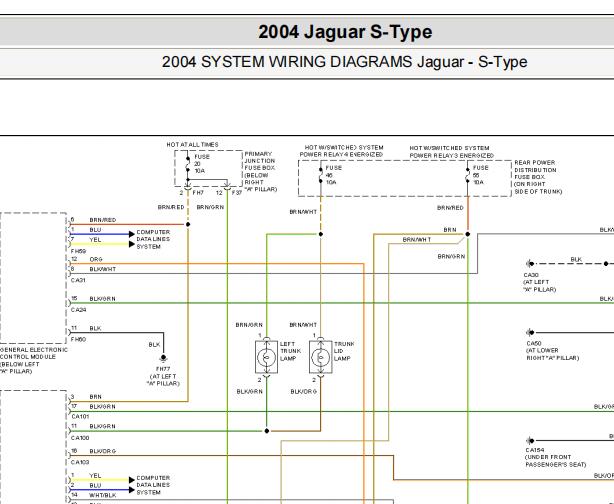The width and height of the screenshot is (614, 504).
Task: Click the FH77 ground symbol
Action: pyautogui.click(x=163, y=358)
